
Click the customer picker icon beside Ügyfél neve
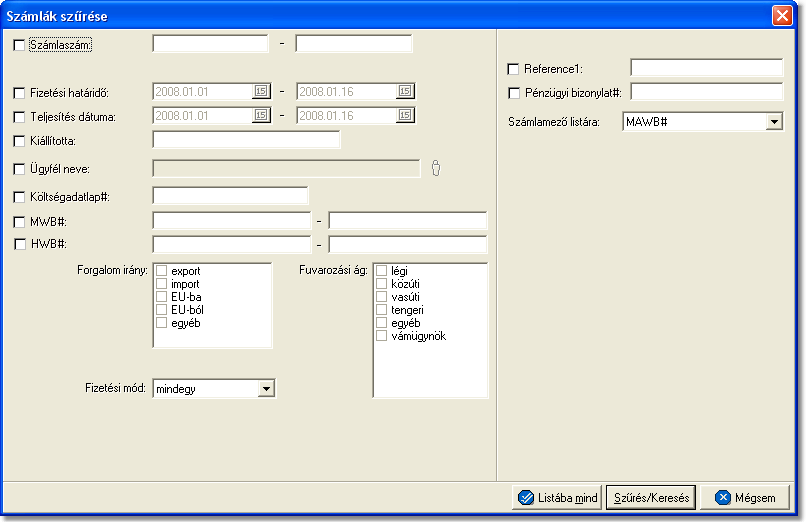click(x=436, y=168)
